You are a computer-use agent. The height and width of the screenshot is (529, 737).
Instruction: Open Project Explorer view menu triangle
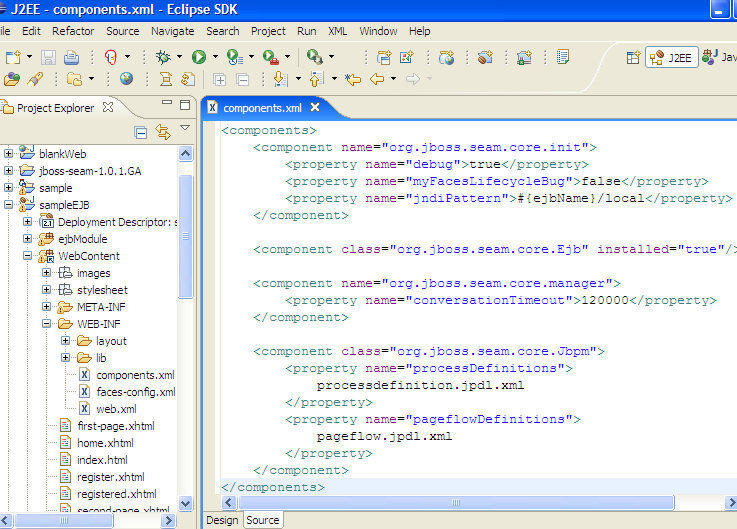[x=185, y=127]
